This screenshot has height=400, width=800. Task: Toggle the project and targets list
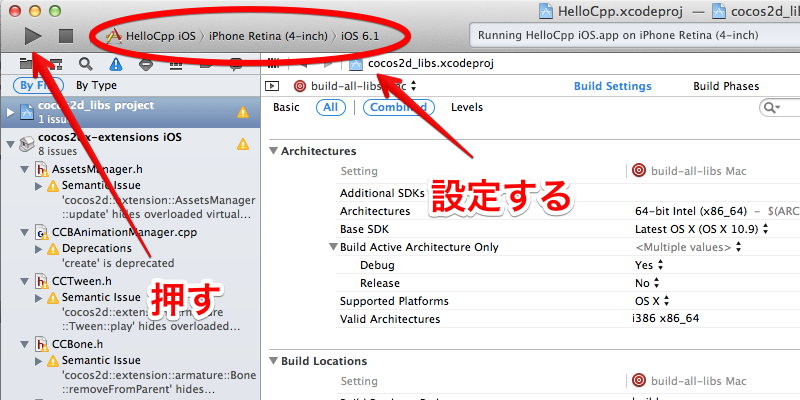tap(272, 86)
